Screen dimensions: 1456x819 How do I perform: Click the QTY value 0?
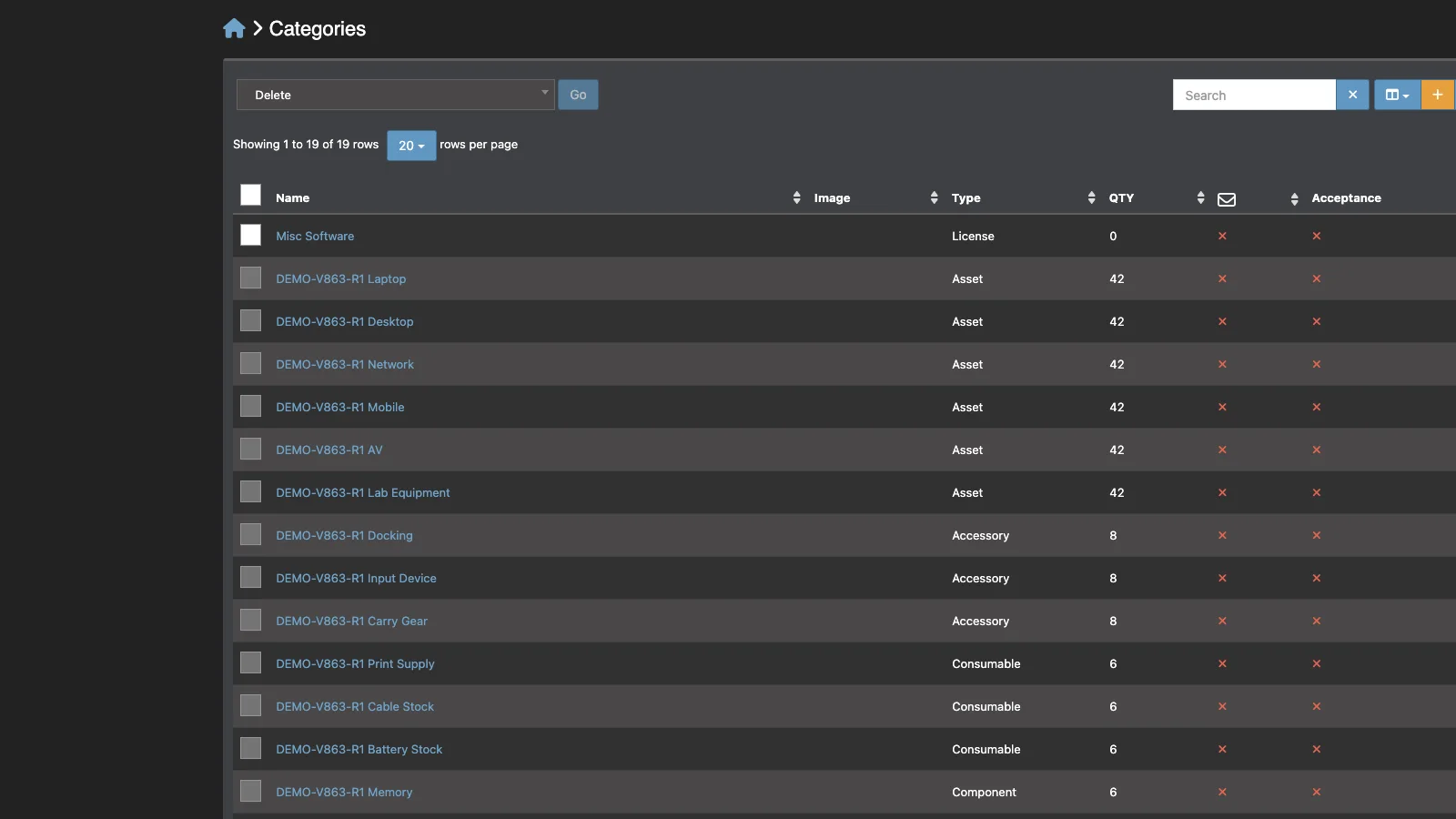[1113, 236]
